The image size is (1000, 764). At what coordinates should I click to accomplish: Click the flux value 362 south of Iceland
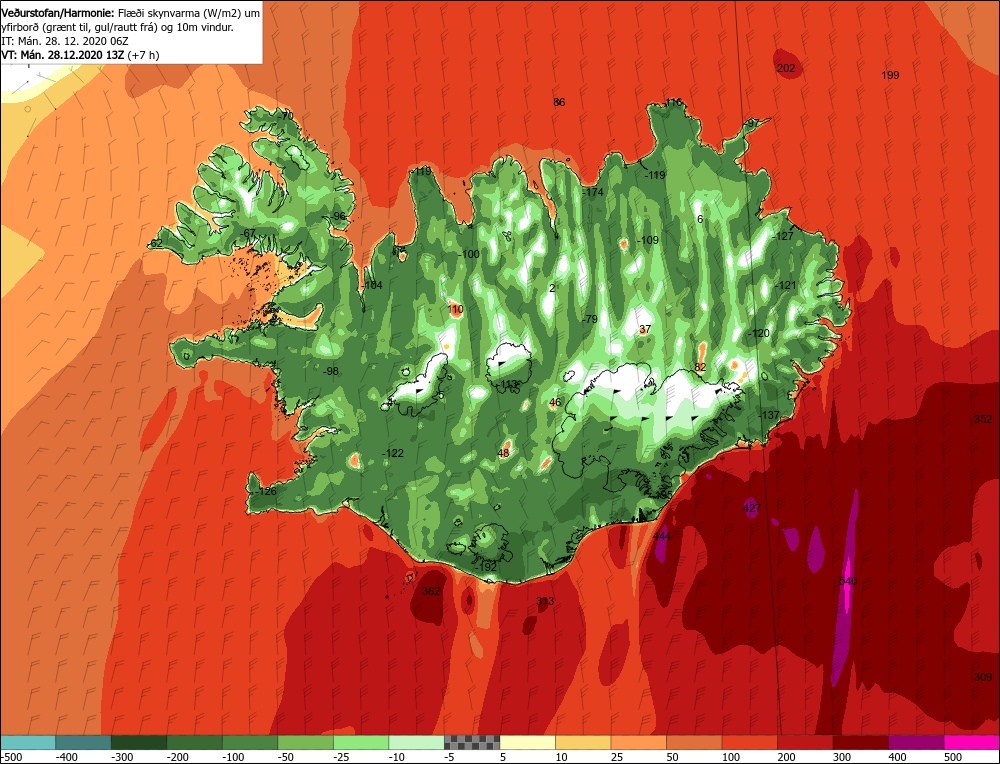(431, 591)
